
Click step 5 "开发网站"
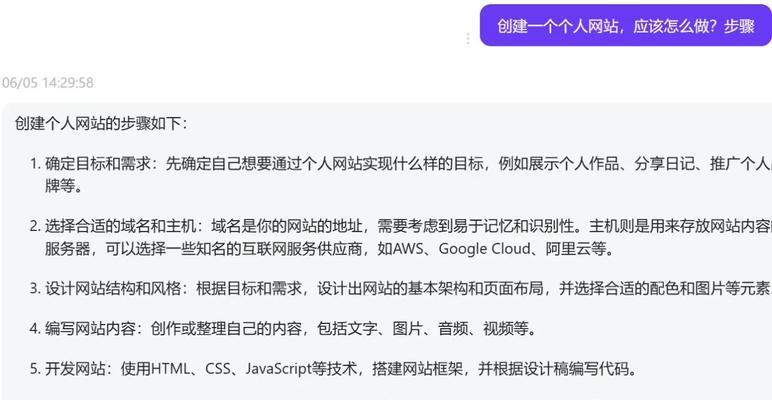[x=75, y=368]
